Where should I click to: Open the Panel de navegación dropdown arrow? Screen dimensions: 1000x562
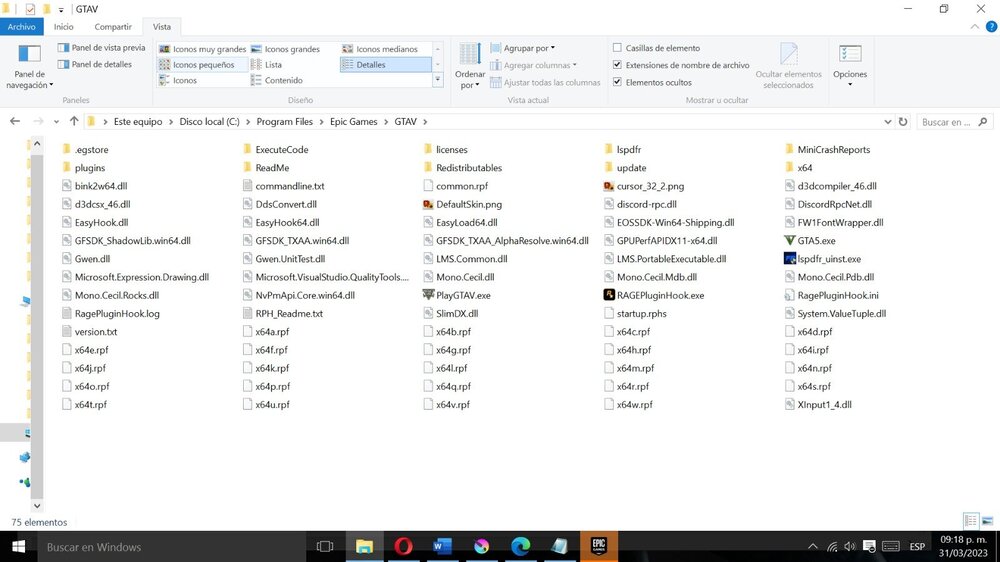(x=51, y=85)
